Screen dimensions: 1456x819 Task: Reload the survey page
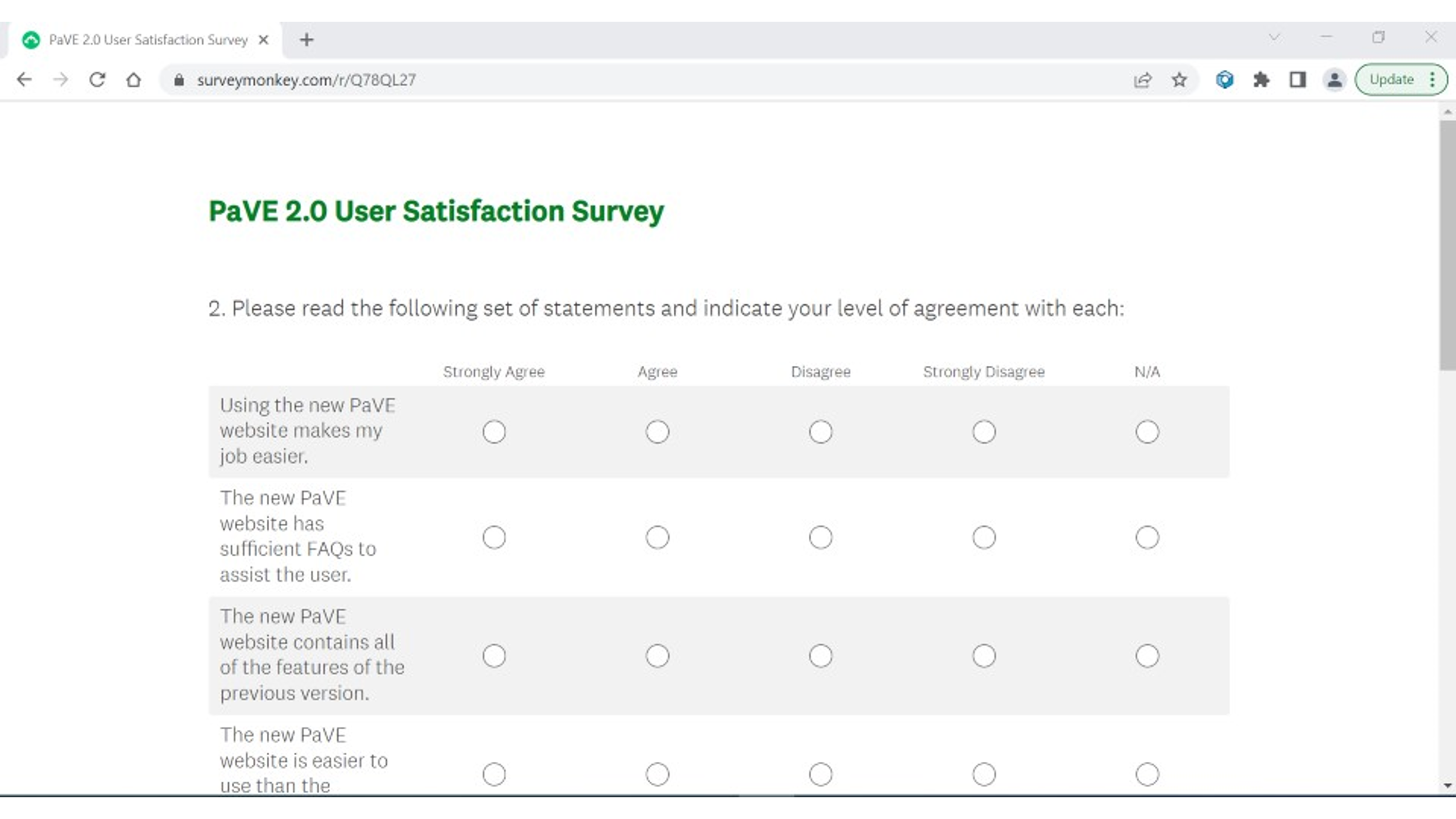(97, 79)
